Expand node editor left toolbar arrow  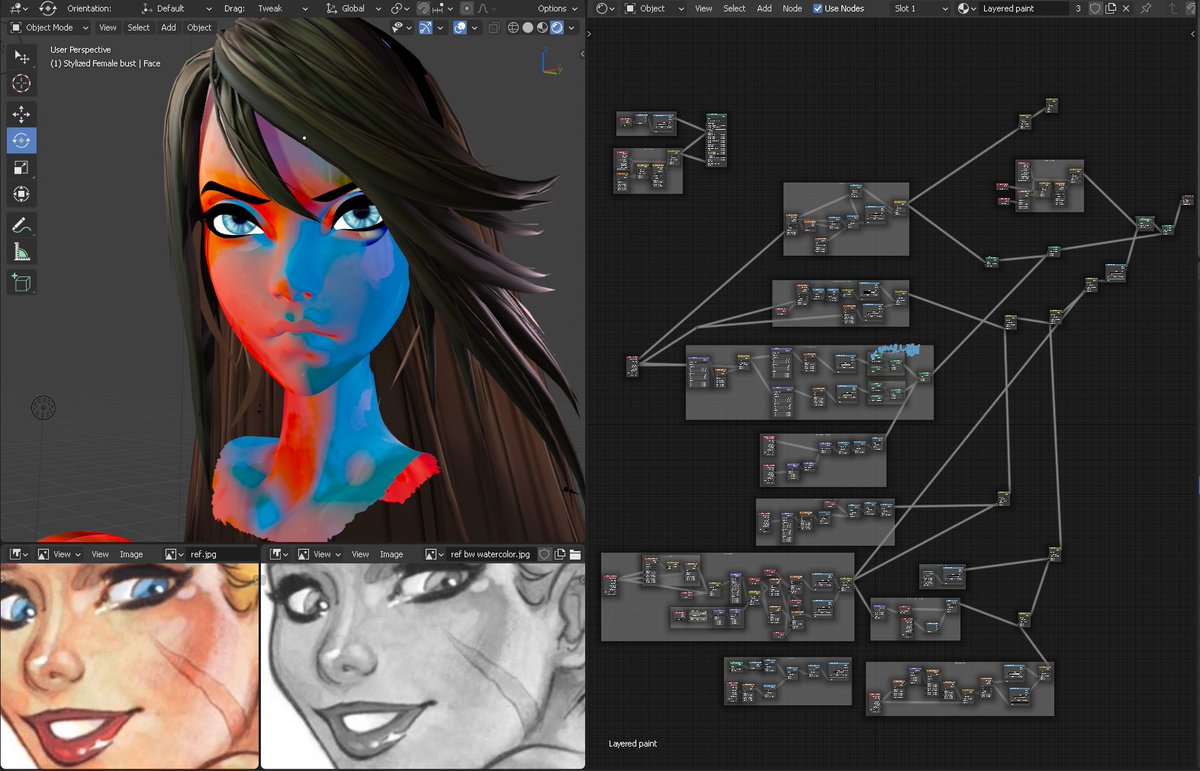click(590, 33)
